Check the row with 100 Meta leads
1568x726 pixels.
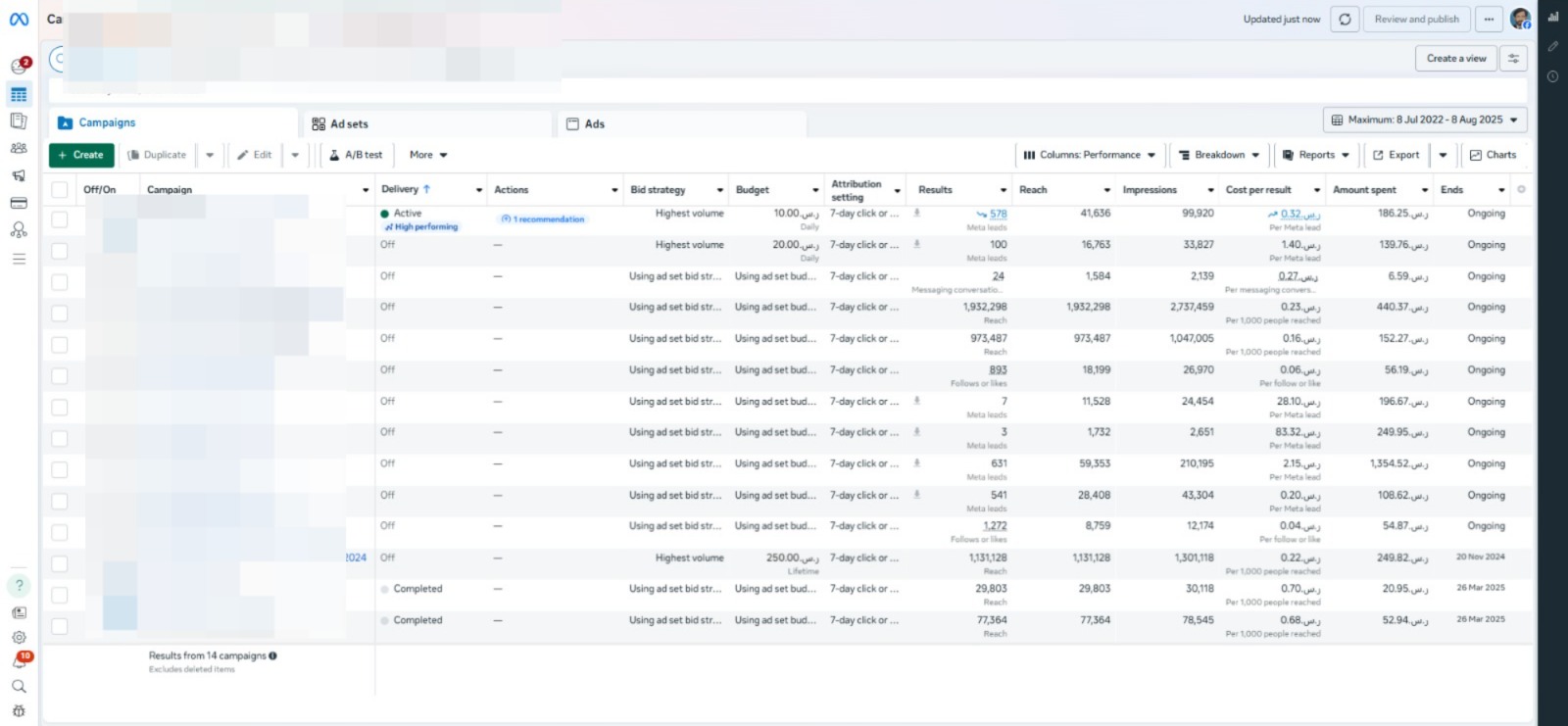[60, 251]
